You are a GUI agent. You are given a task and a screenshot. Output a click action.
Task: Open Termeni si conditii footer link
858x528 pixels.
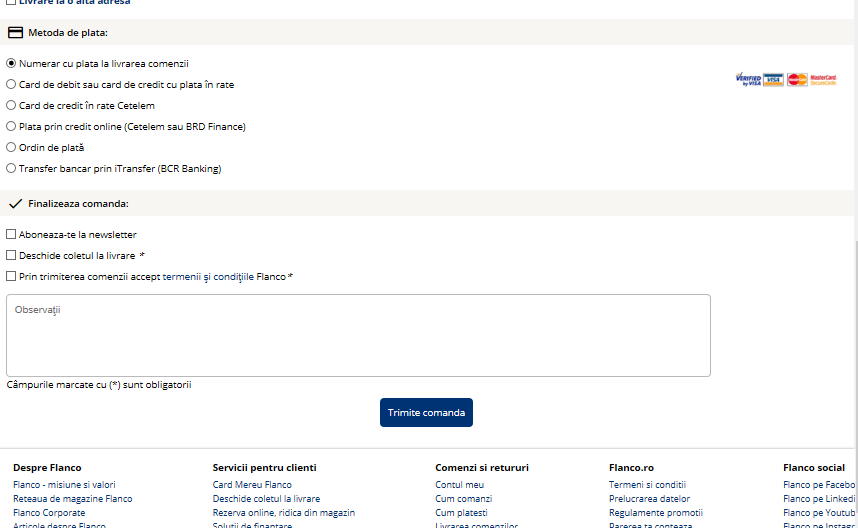pos(647,485)
